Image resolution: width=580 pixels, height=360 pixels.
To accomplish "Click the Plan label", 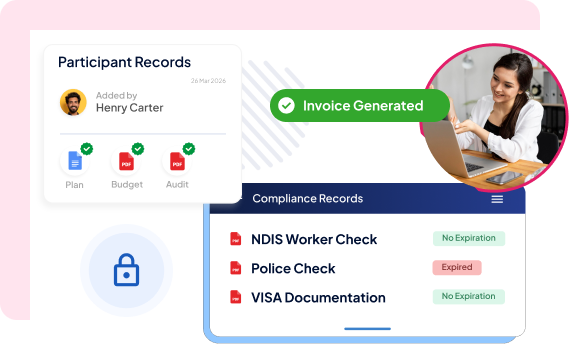I will tap(74, 185).
